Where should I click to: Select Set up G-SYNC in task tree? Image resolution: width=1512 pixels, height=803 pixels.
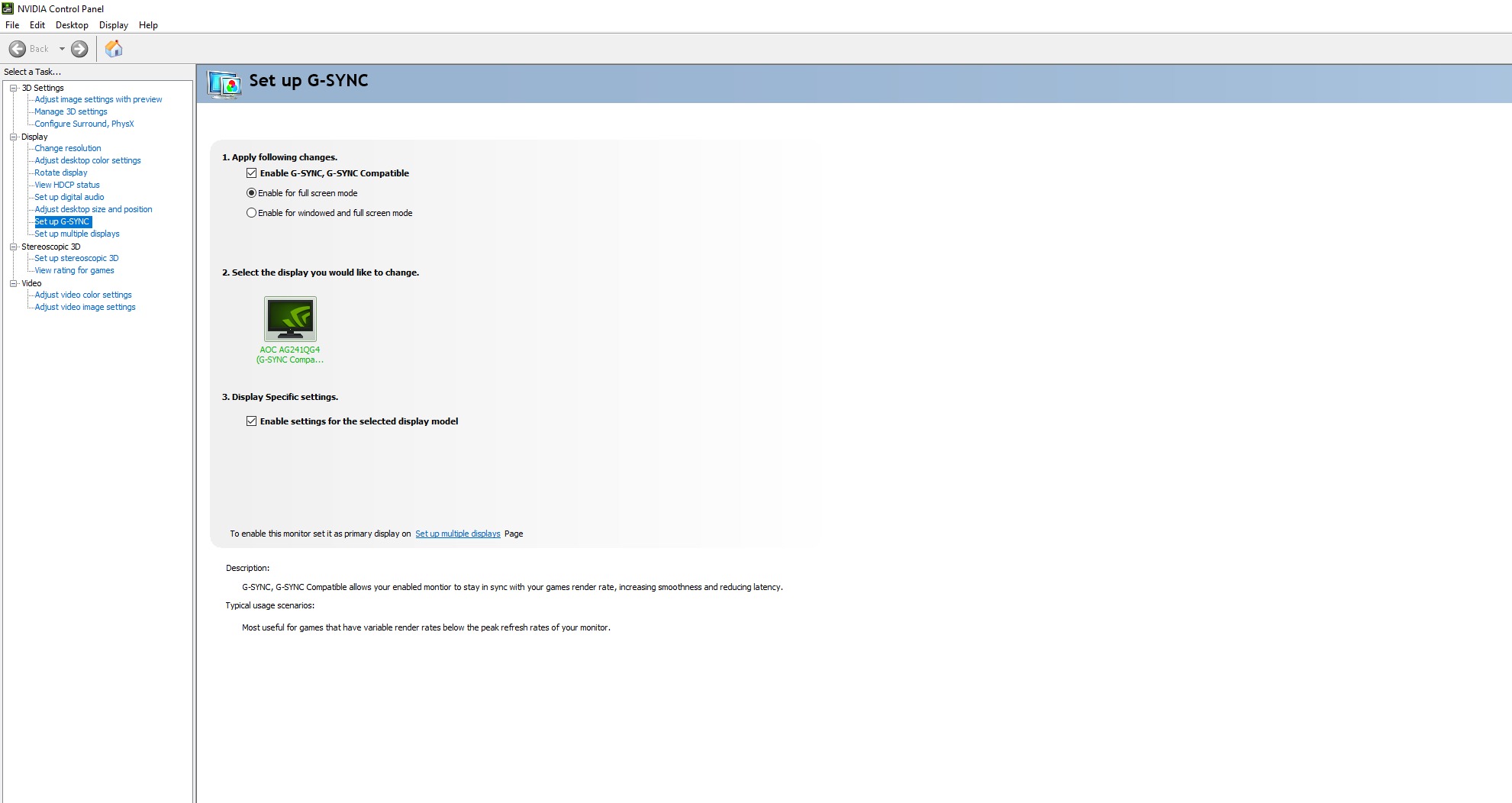coord(63,221)
